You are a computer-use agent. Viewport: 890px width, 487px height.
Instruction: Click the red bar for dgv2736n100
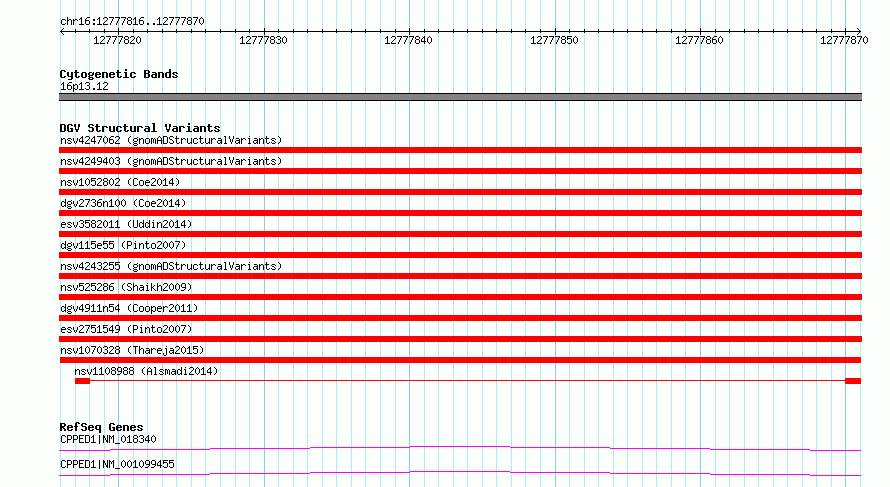click(x=460, y=213)
